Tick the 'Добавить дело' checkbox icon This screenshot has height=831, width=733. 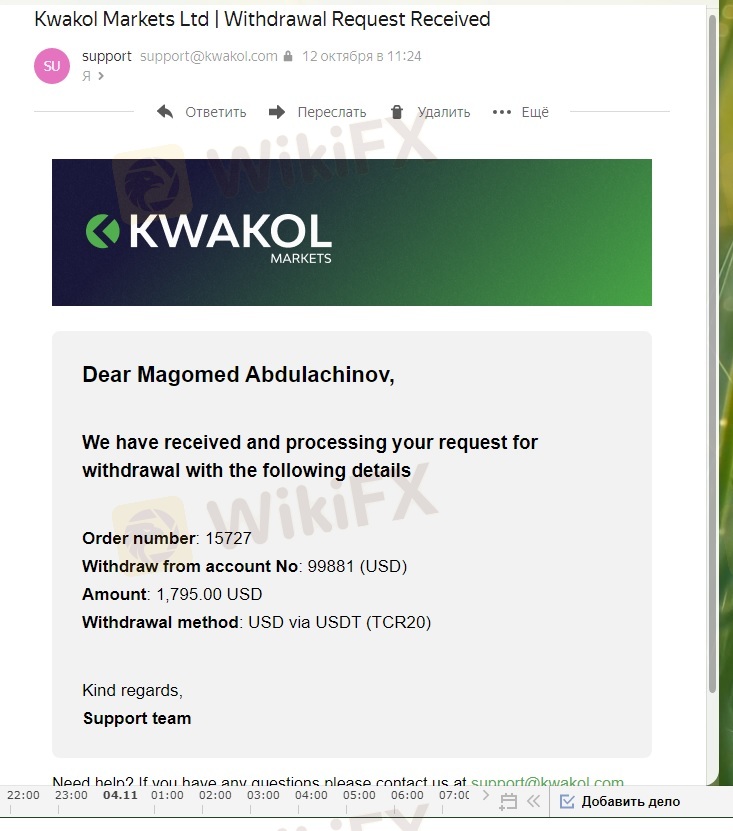567,801
